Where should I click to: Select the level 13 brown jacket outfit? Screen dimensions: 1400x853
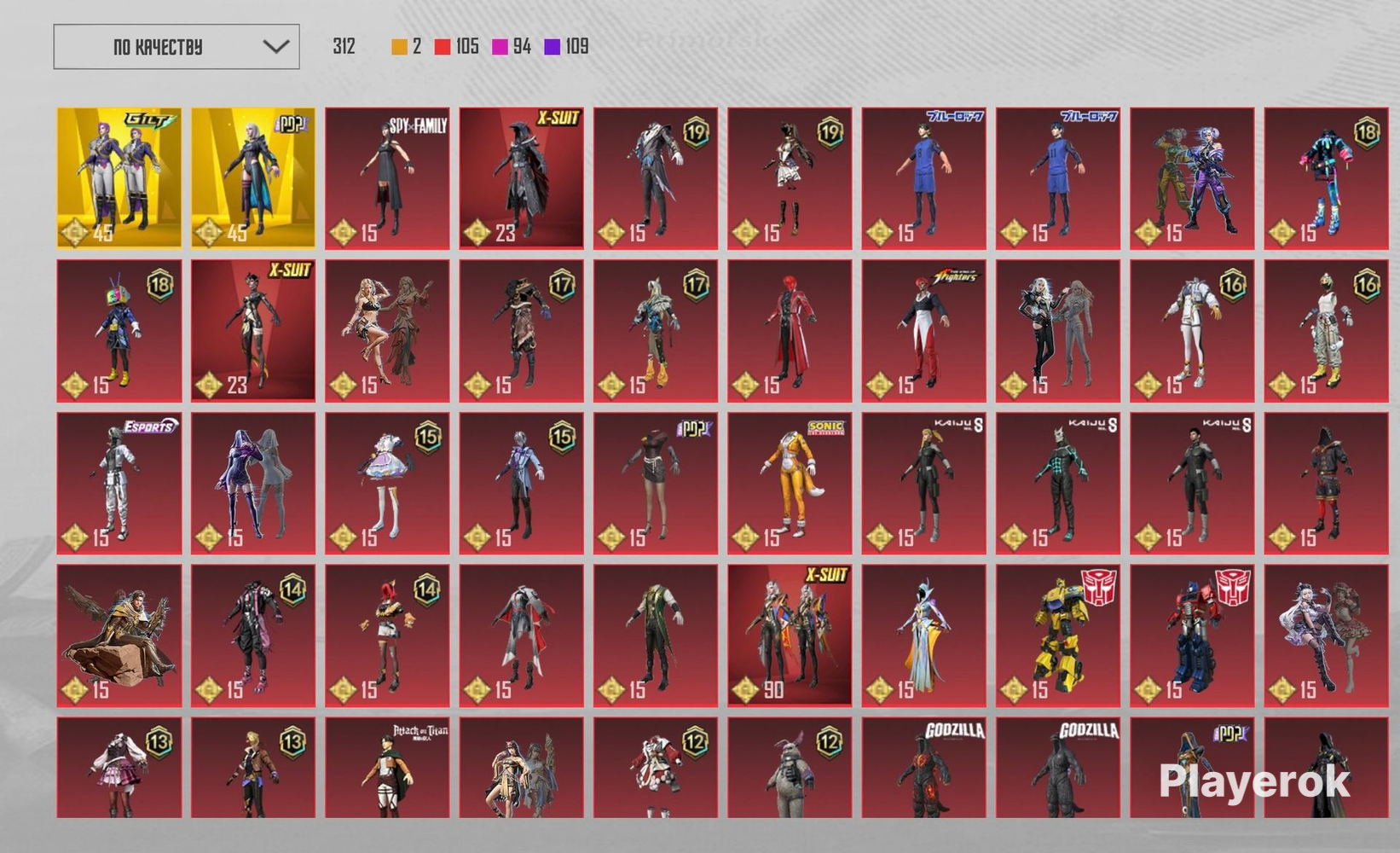click(x=253, y=768)
